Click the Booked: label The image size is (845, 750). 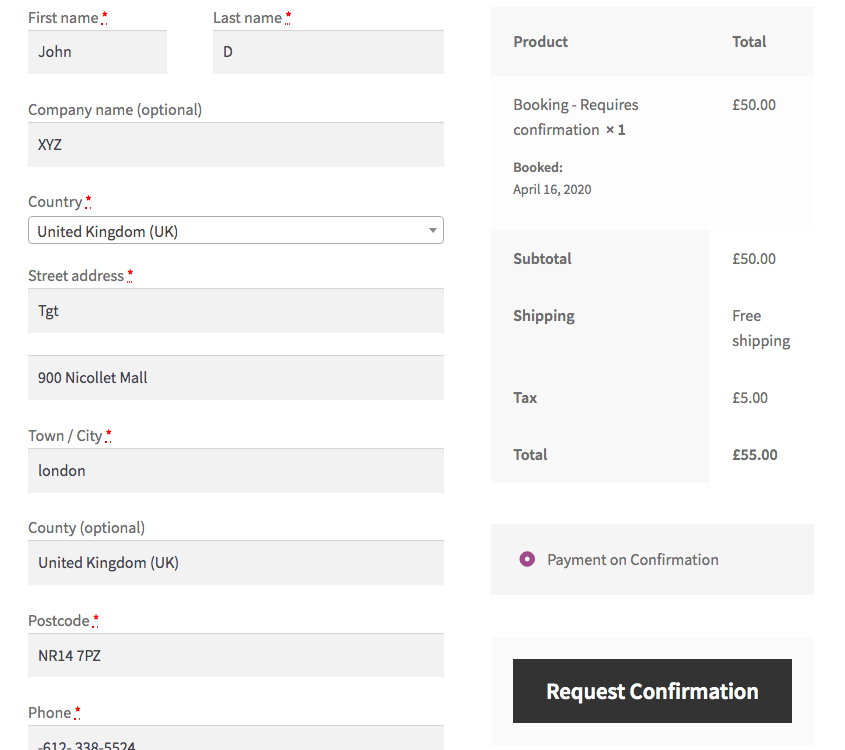(538, 168)
